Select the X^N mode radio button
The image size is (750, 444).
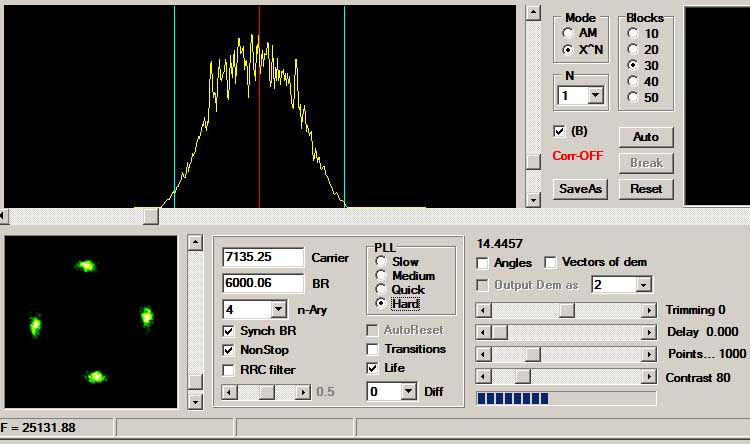568,49
